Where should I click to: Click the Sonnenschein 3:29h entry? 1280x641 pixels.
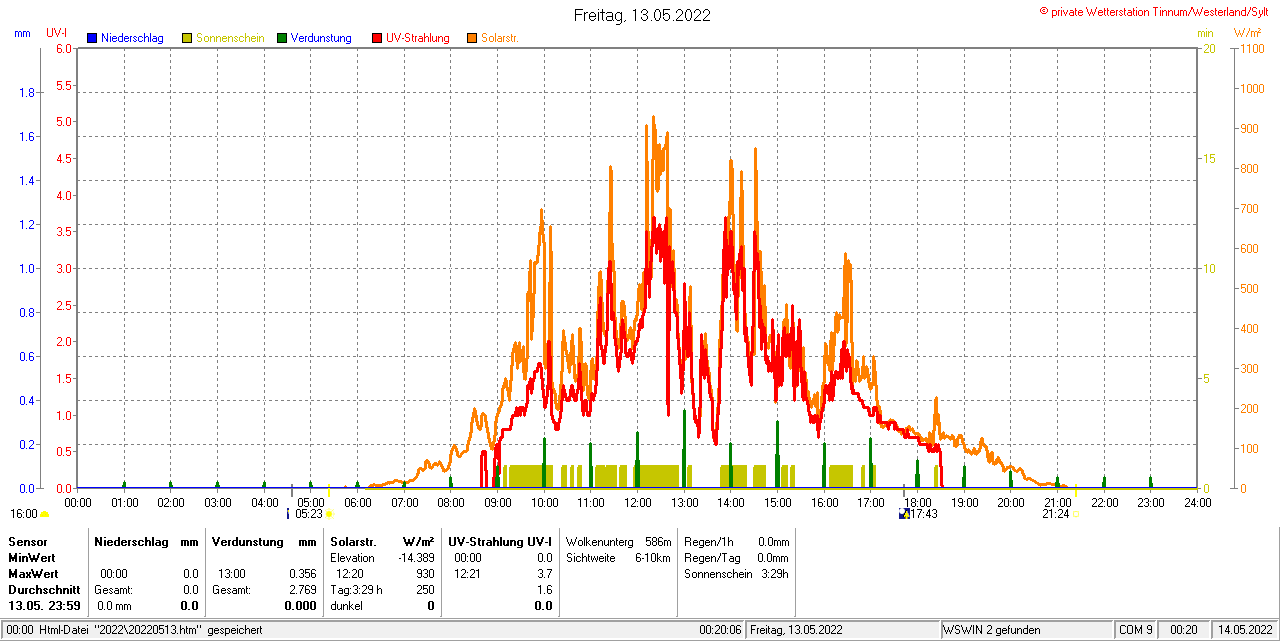click(x=736, y=573)
